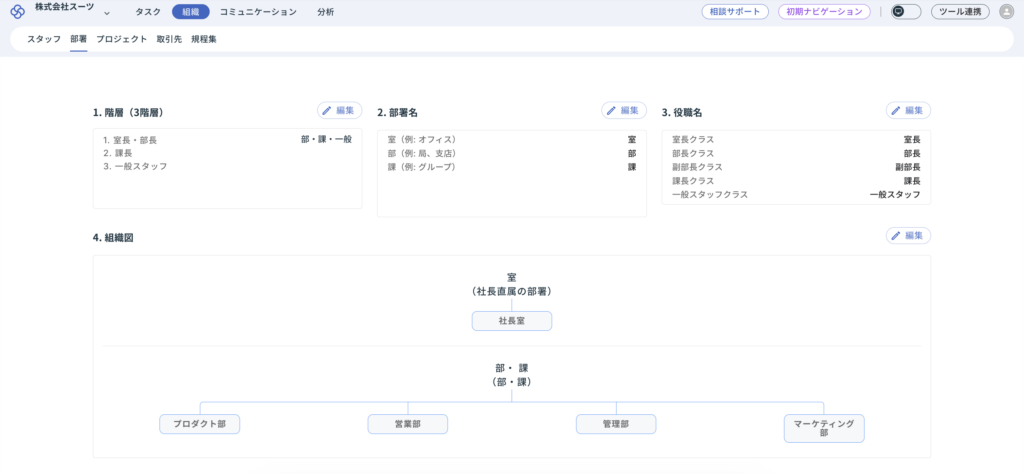Switch to the 取引先 tab
This screenshot has height=474, width=1024.
[x=169, y=39]
